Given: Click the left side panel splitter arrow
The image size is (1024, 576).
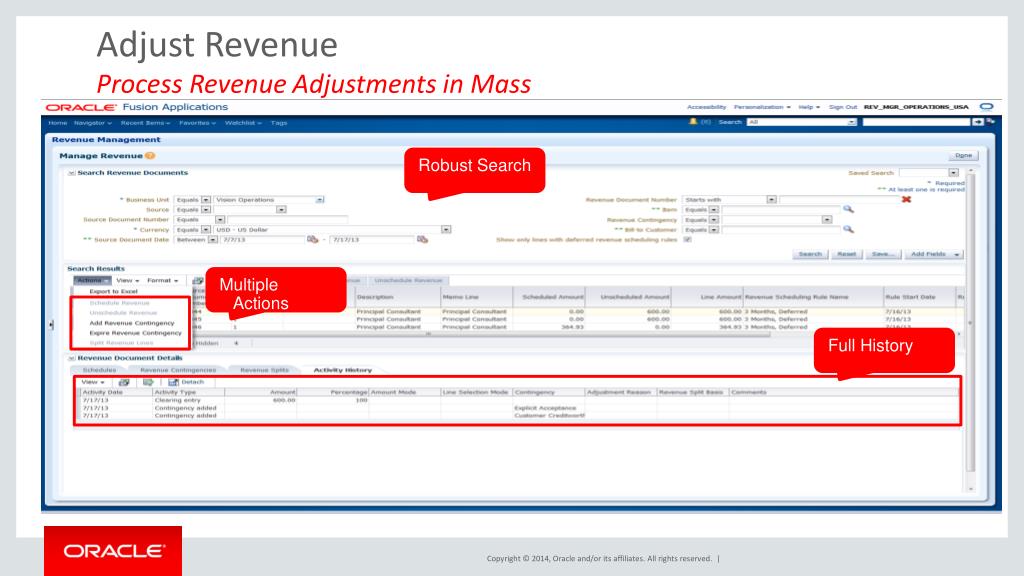Looking at the screenshot, I should coord(51,325).
